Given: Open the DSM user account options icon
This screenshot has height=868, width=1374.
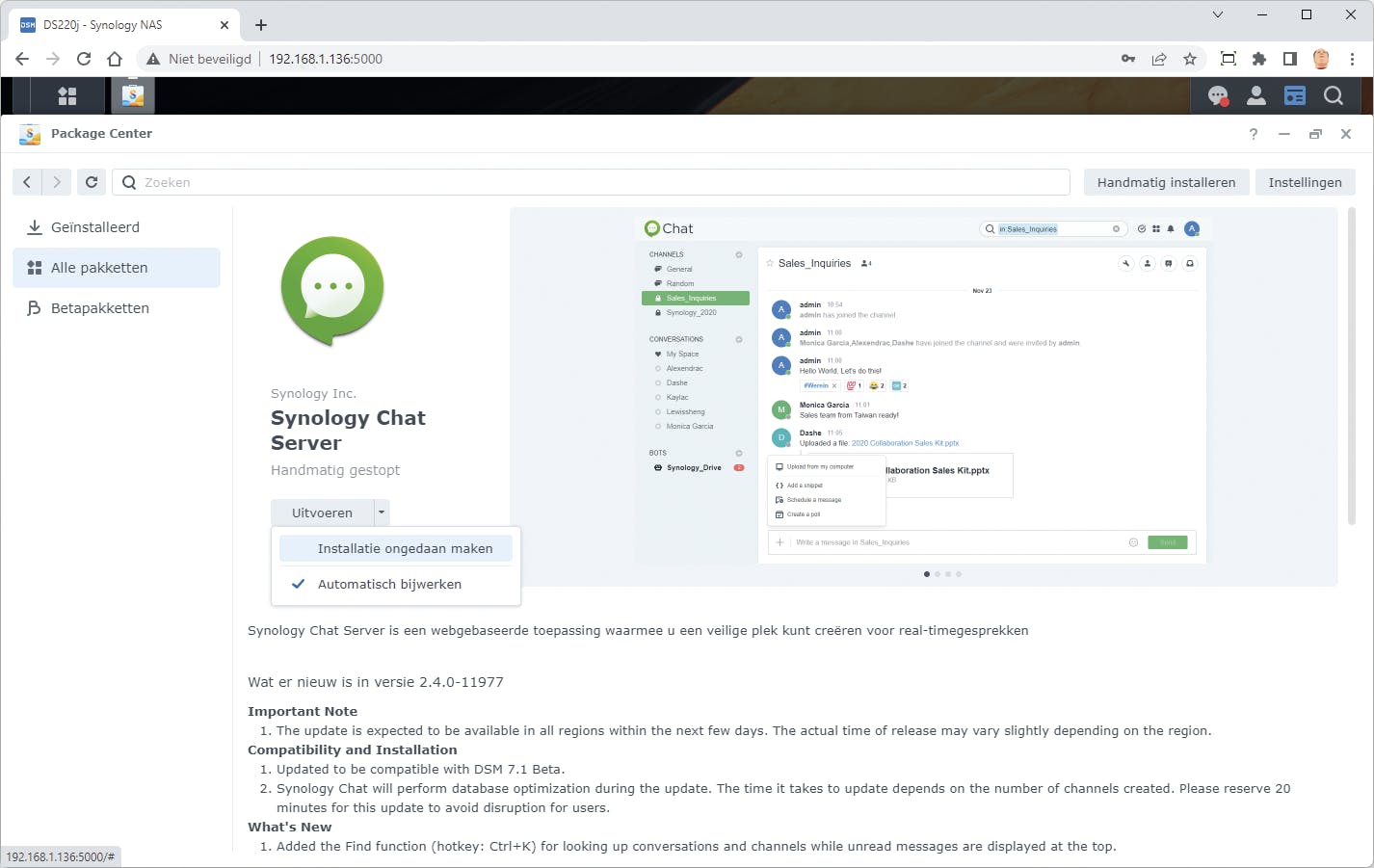Looking at the screenshot, I should pos(1256,95).
